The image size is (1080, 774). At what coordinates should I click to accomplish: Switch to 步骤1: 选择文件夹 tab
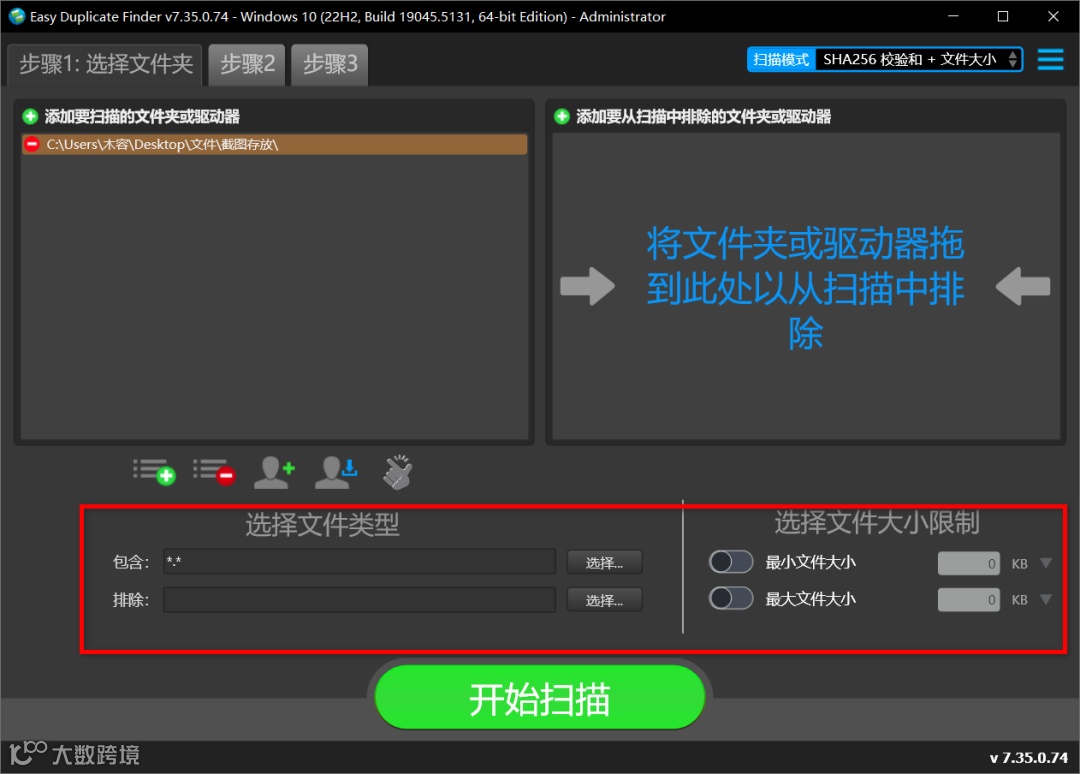tap(105, 65)
